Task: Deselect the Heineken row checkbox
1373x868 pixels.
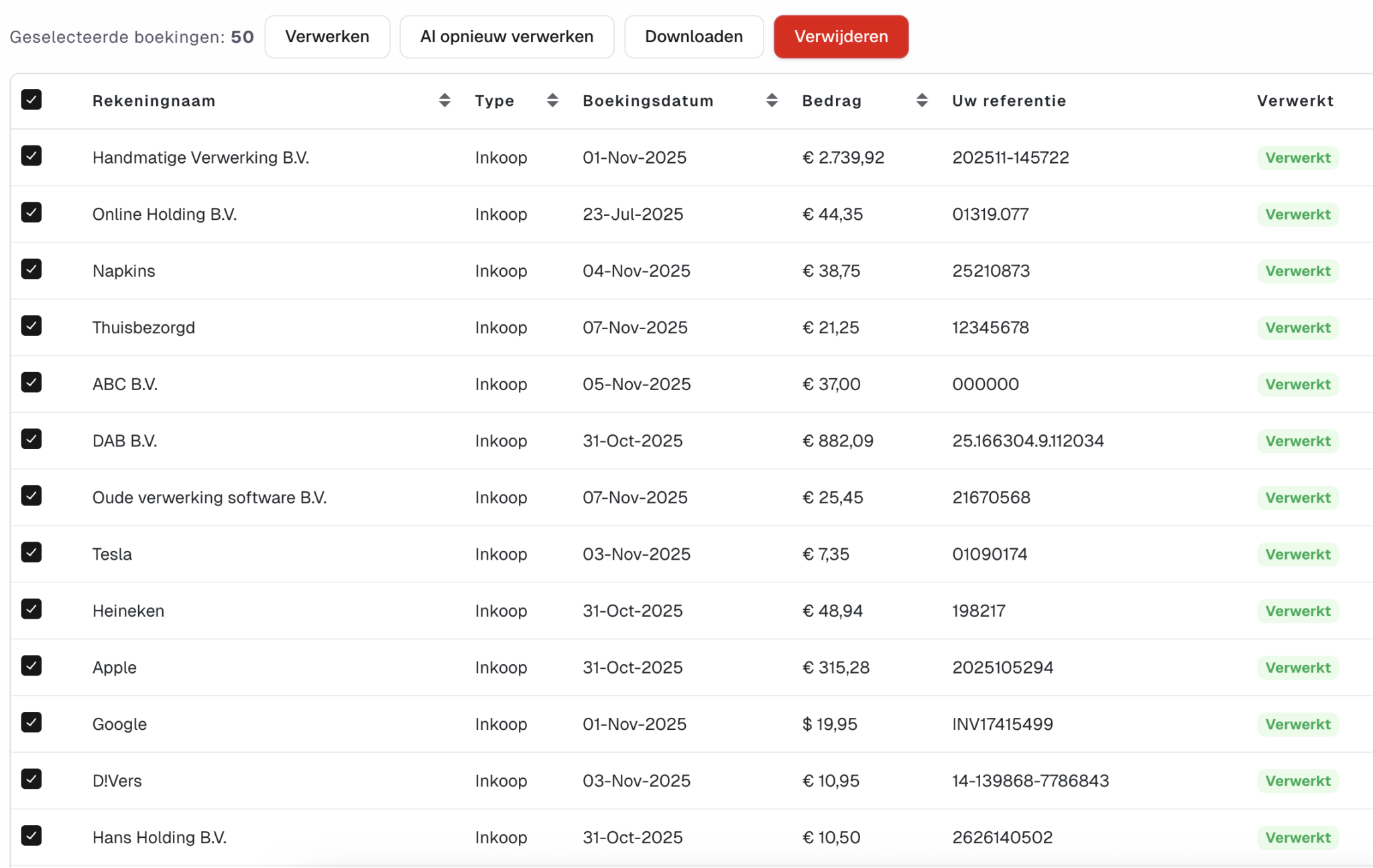Action: pos(32,609)
